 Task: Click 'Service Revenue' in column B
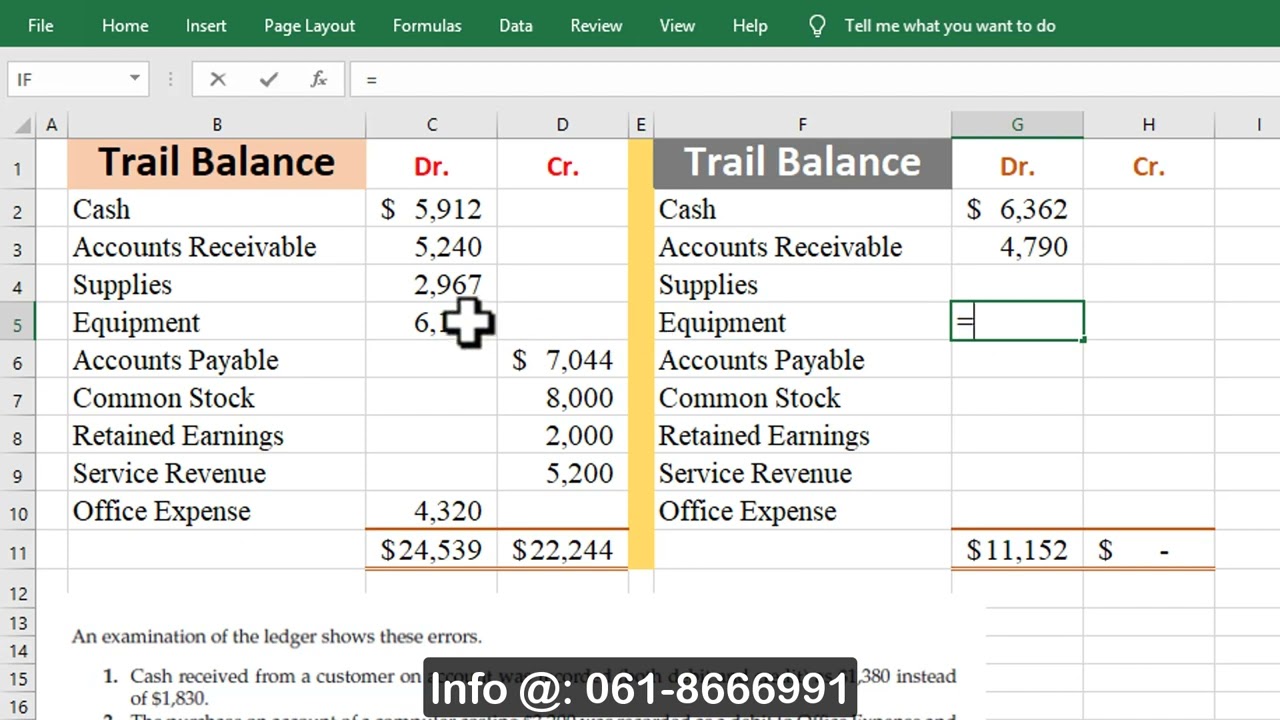point(169,473)
